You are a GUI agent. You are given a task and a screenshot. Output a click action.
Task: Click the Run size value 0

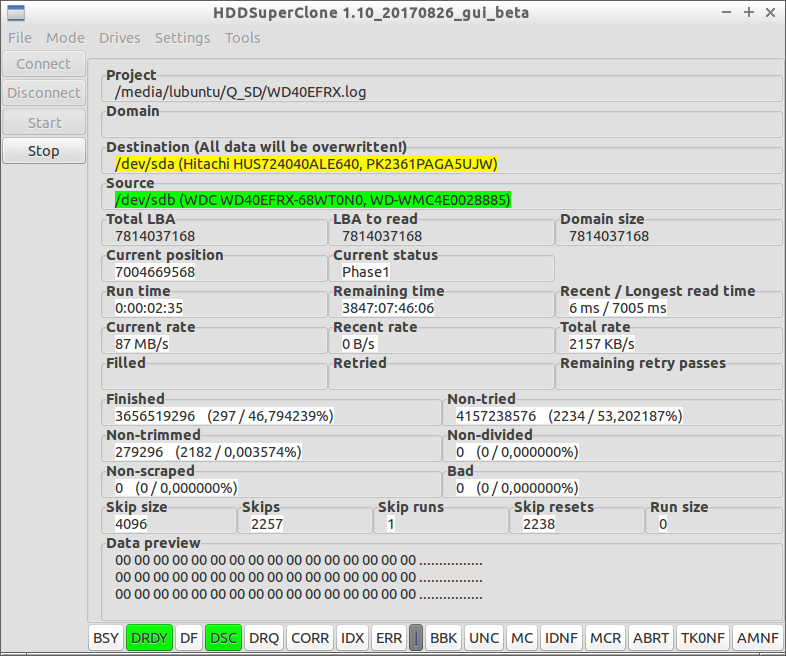coord(663,524)
